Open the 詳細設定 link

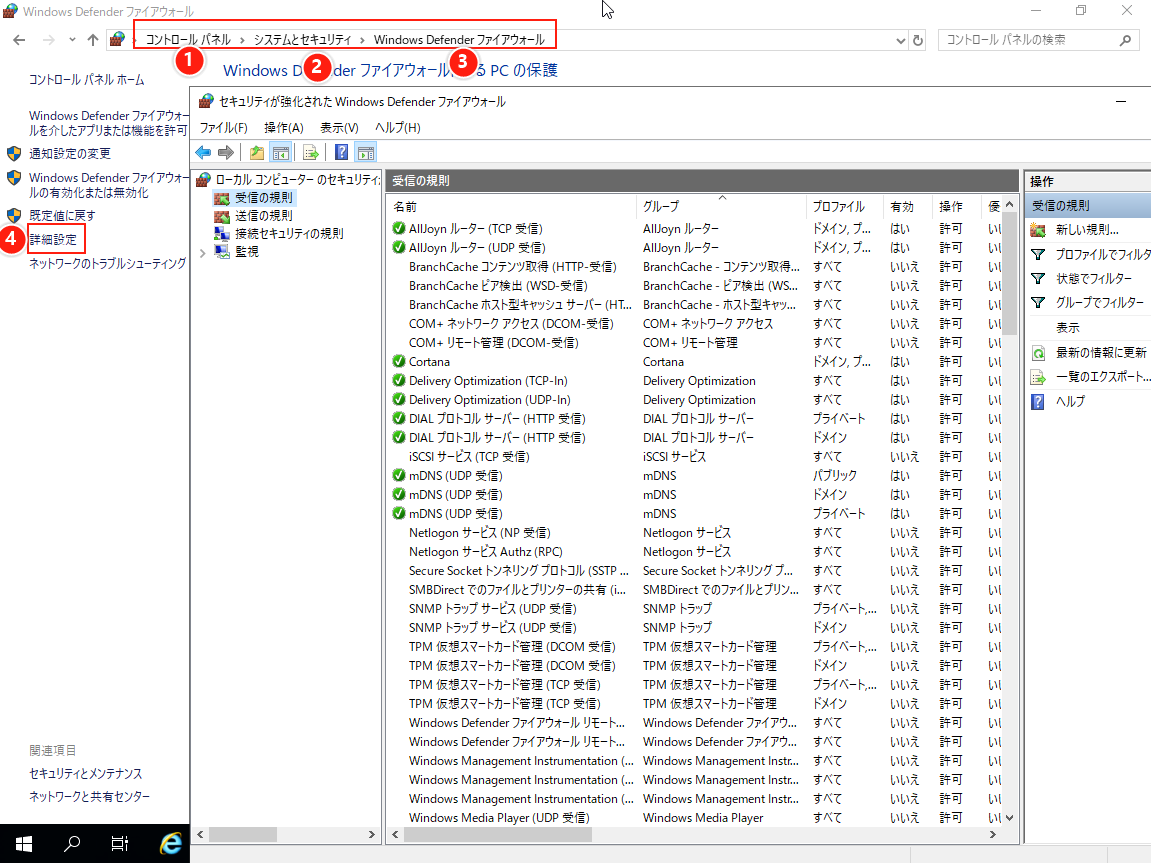pyautogui.click(x=53, y=239)
